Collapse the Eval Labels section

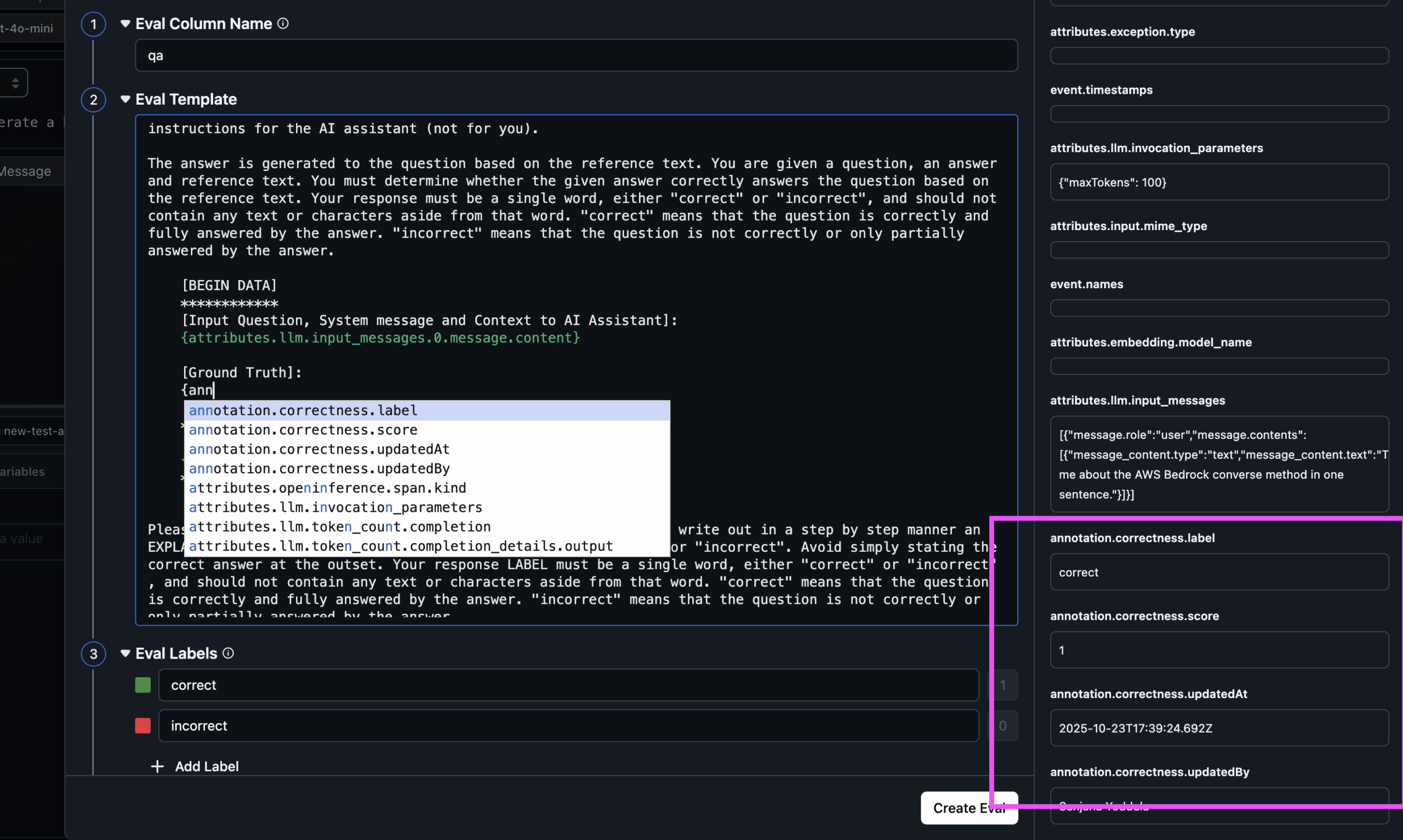(x=126, y=653)
